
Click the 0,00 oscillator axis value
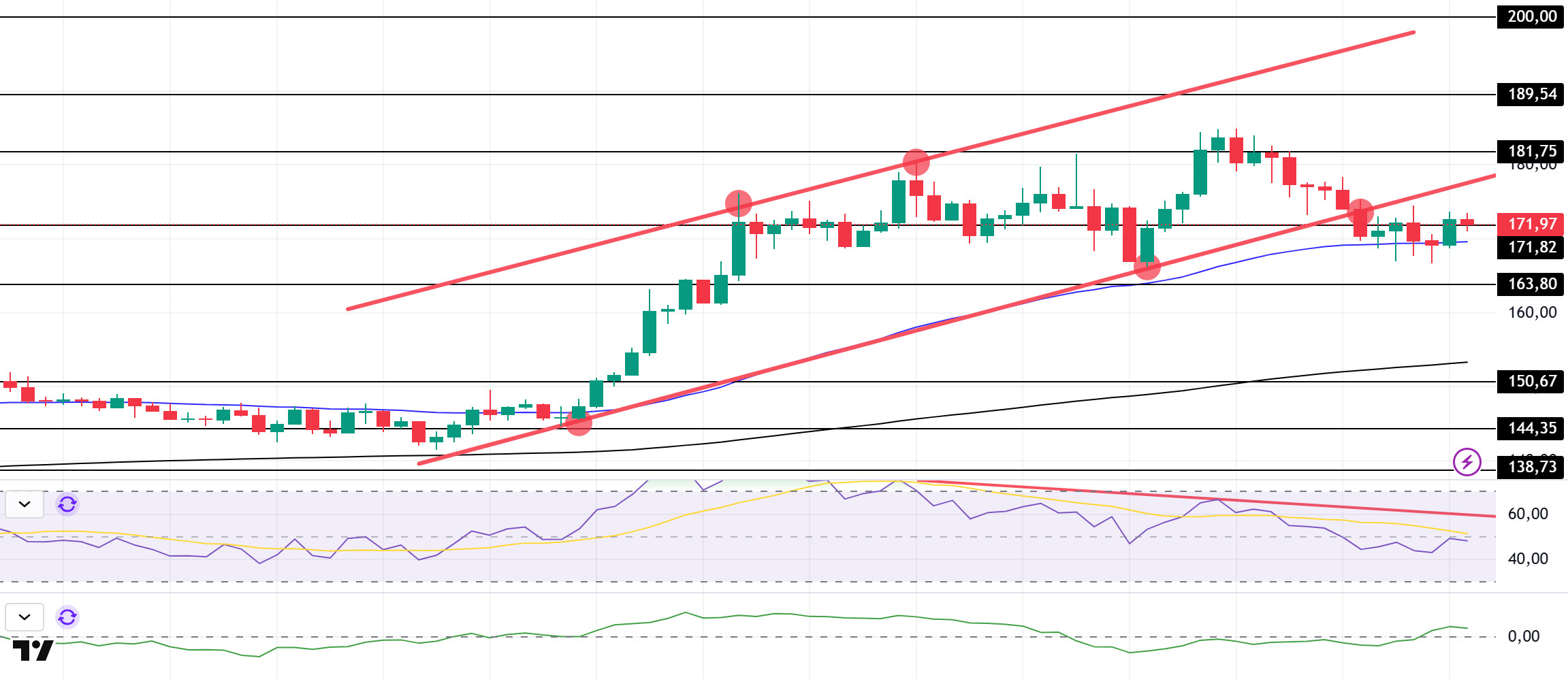pyautogui.click(x=1524, y=636)
